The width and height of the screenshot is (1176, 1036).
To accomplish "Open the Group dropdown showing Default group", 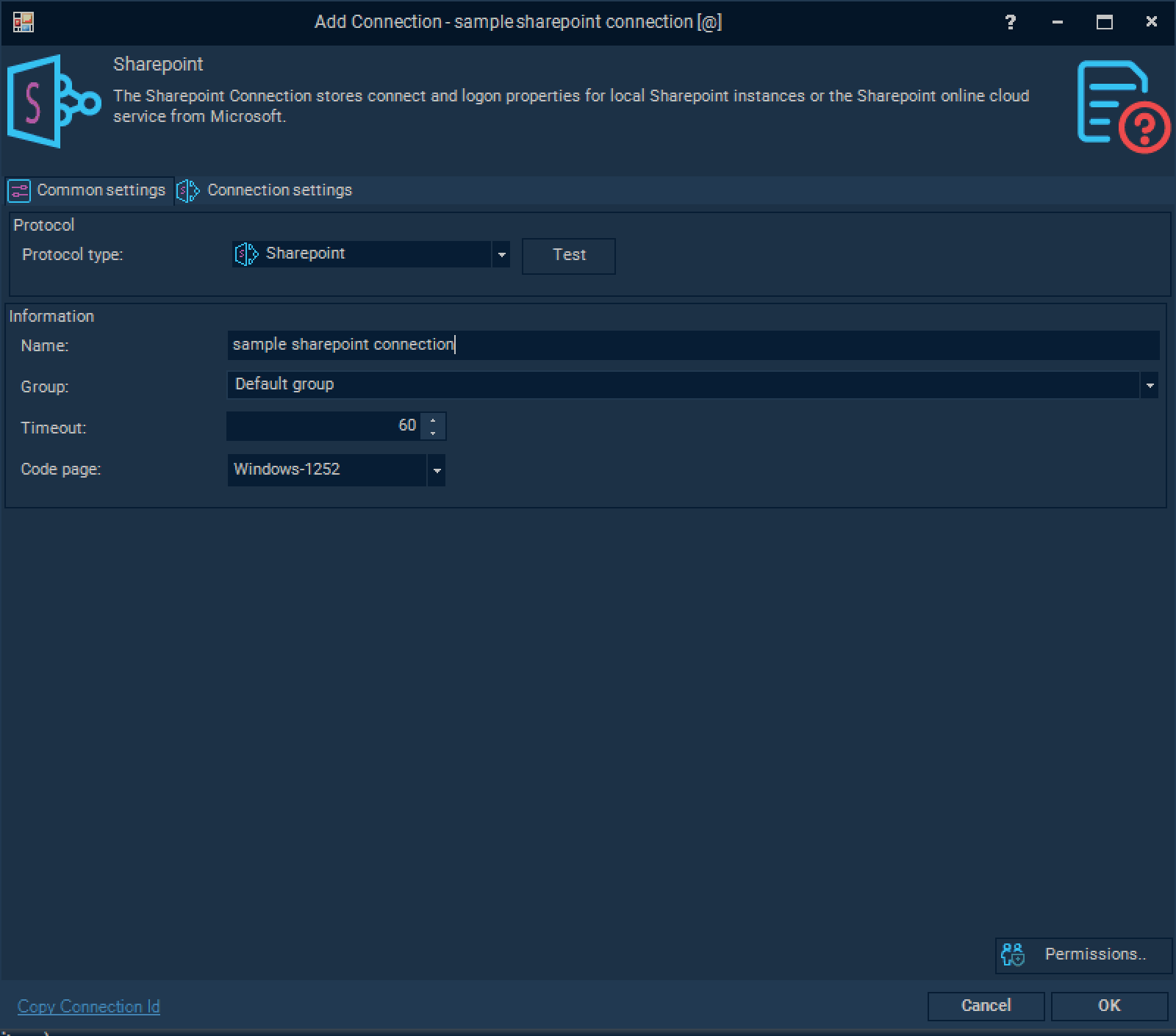I will tap(1150, 385).
